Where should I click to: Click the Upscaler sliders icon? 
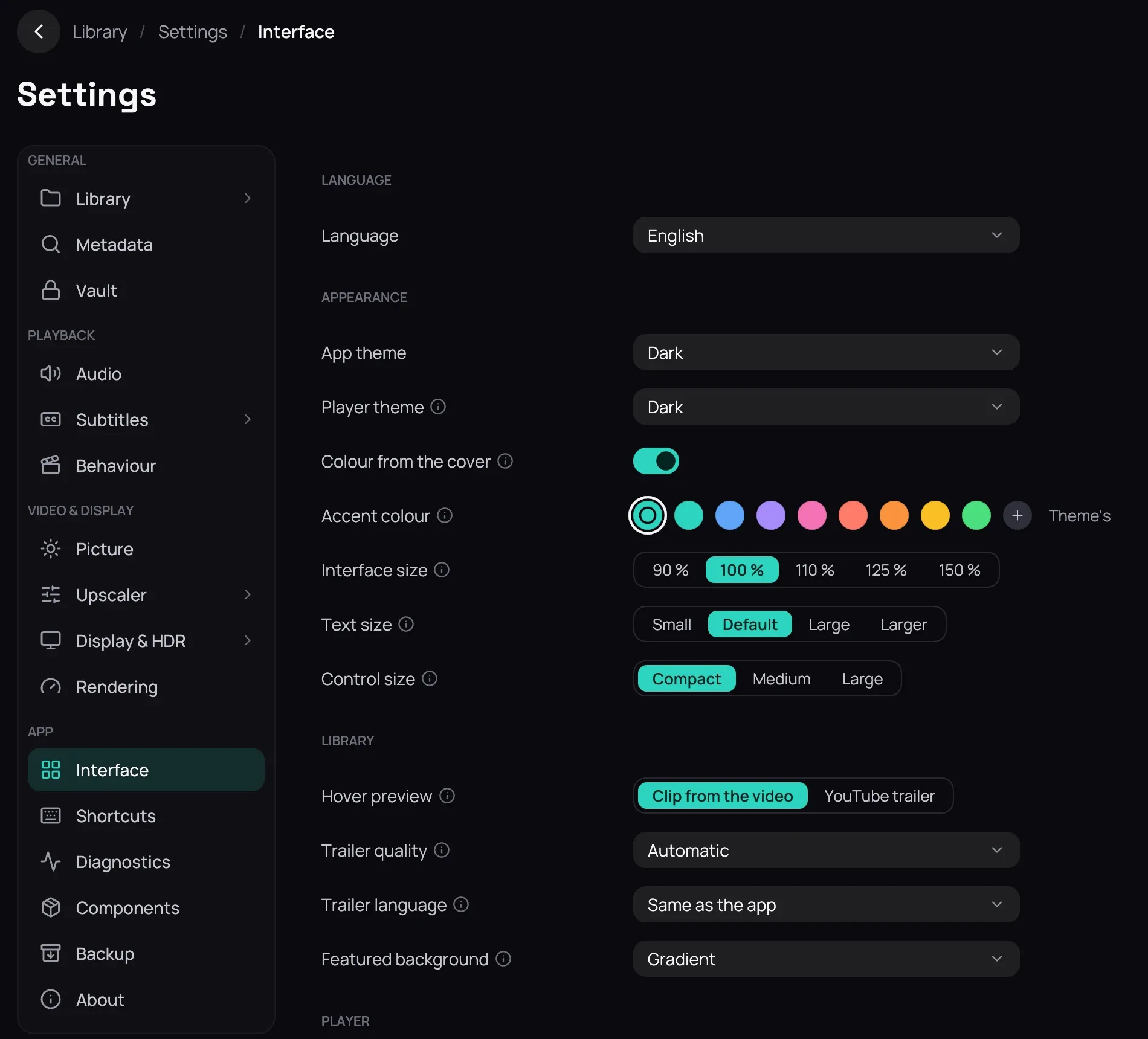[51, 594]
